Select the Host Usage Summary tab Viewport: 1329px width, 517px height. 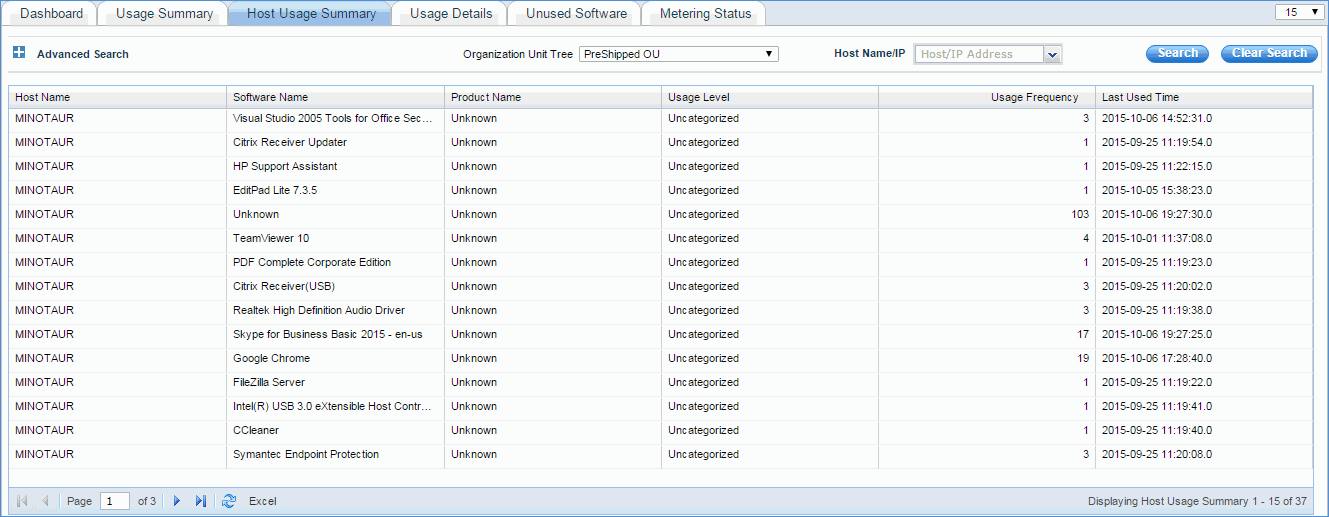(311, 14)
